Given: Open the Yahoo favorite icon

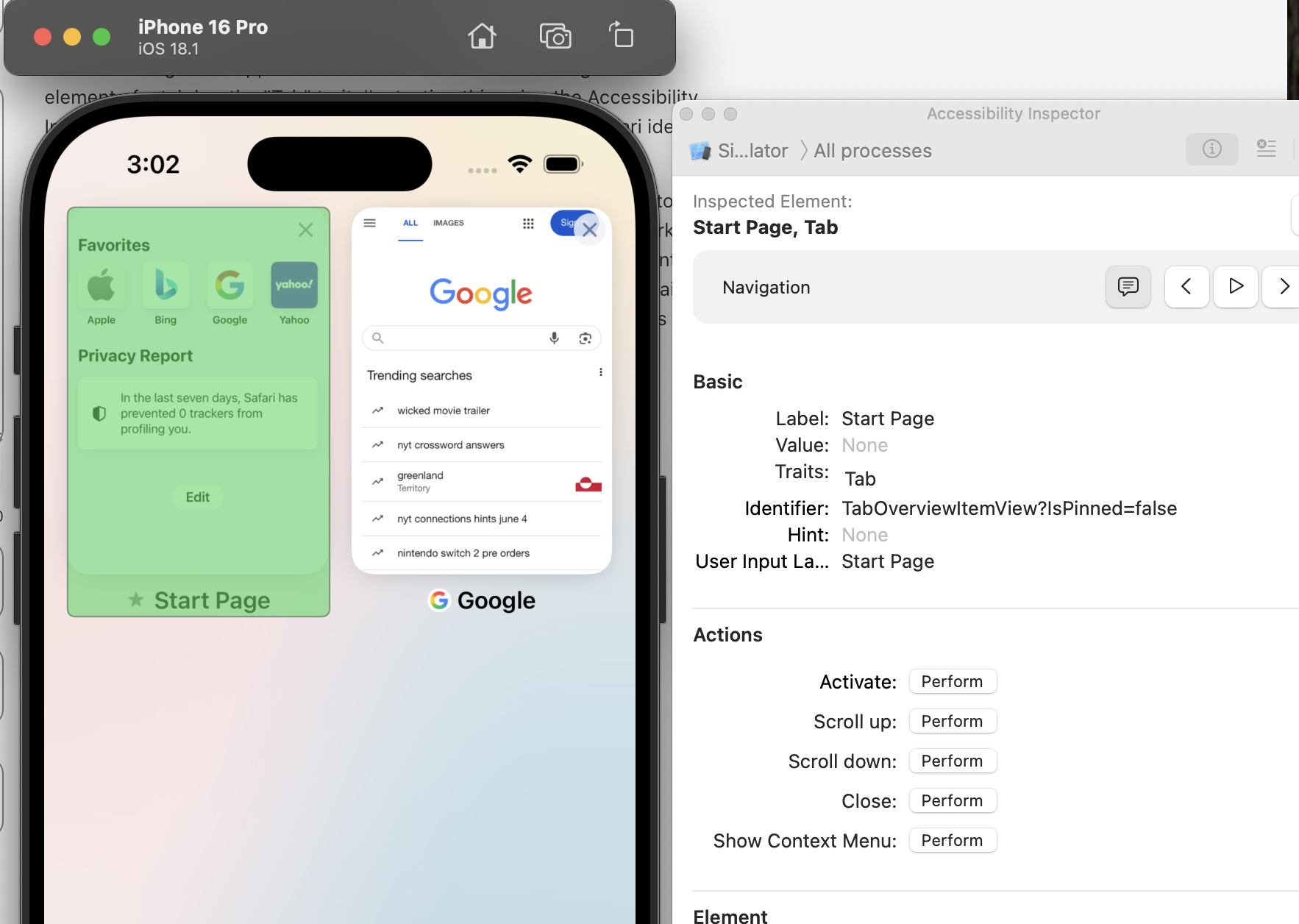Looking at the screenshot, I should [x=294, y=285].
